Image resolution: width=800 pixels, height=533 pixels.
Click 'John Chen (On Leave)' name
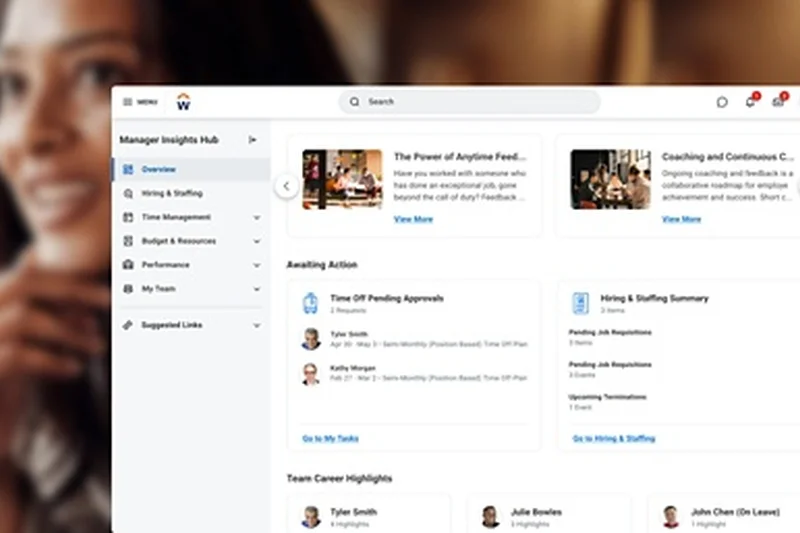(x=735, y=512)
